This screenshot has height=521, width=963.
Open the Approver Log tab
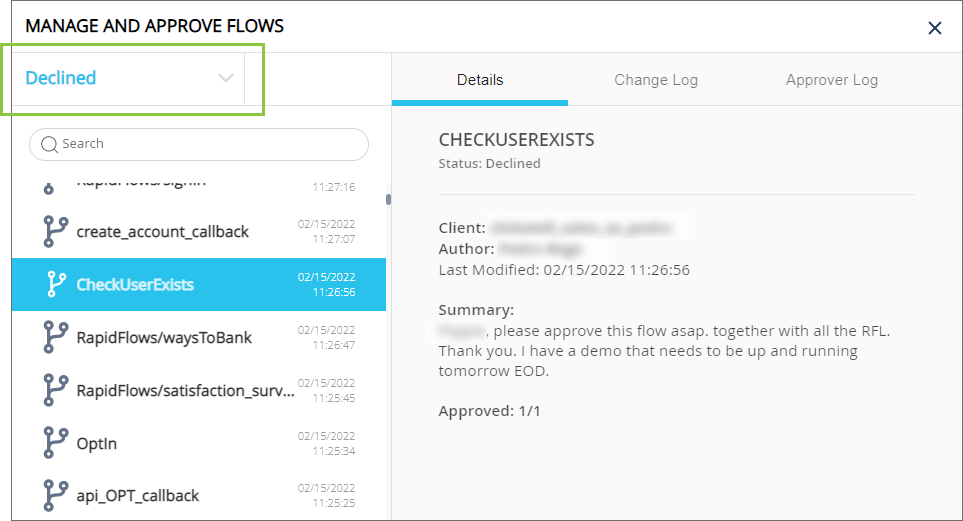(832, 80)
